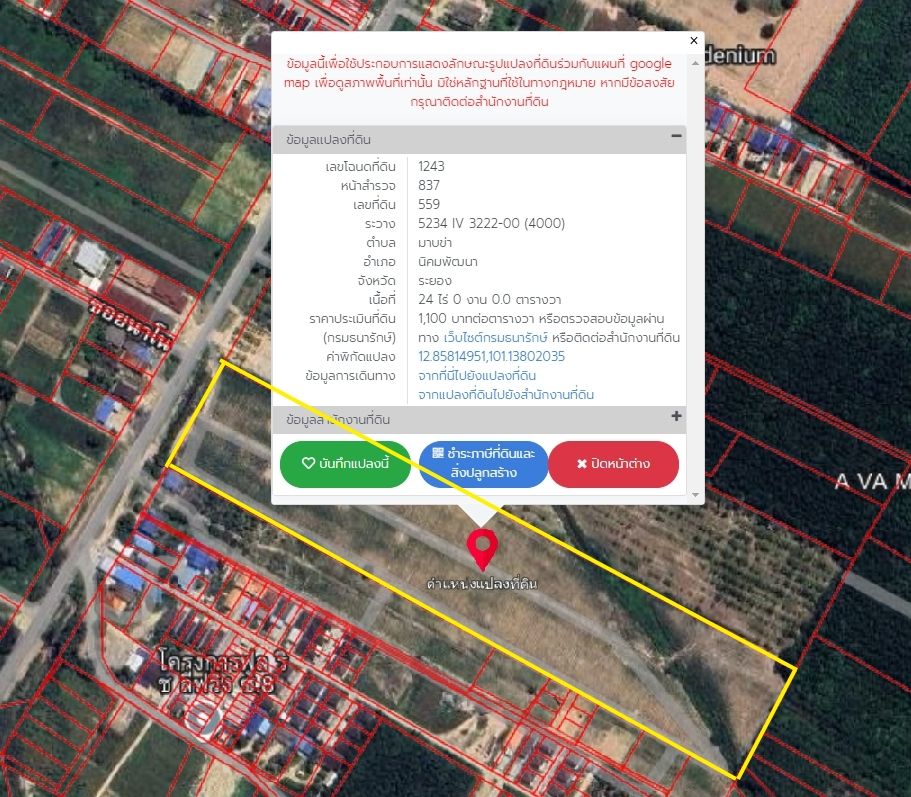Click the popup scrollbar down arrow
This screenshot has height=797, width=911.
[695, 495]
